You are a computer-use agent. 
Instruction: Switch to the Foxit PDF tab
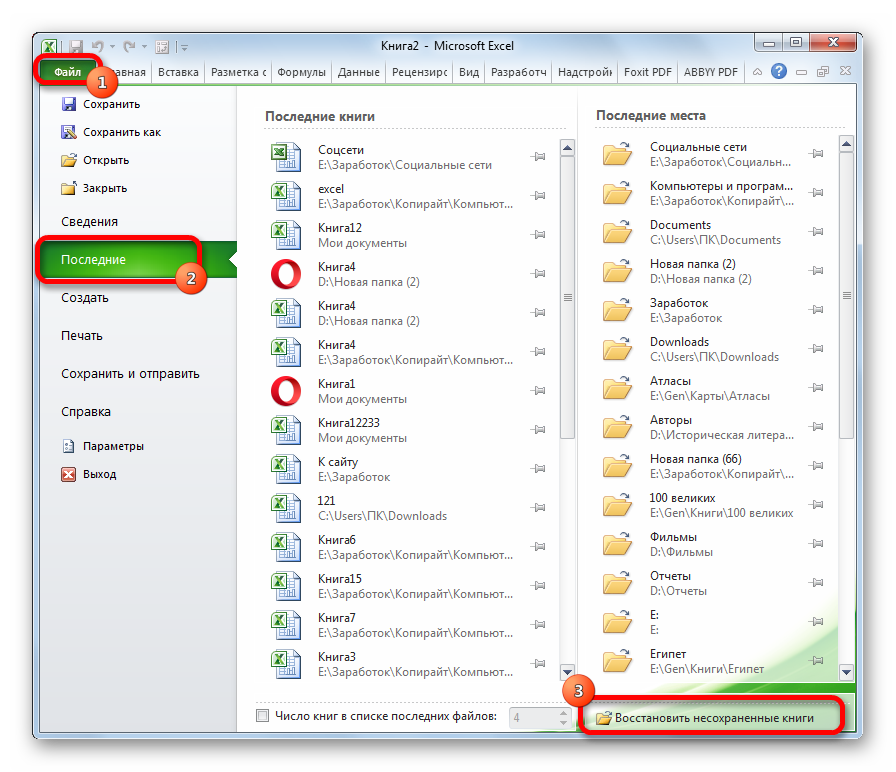[x=647, y=72]
